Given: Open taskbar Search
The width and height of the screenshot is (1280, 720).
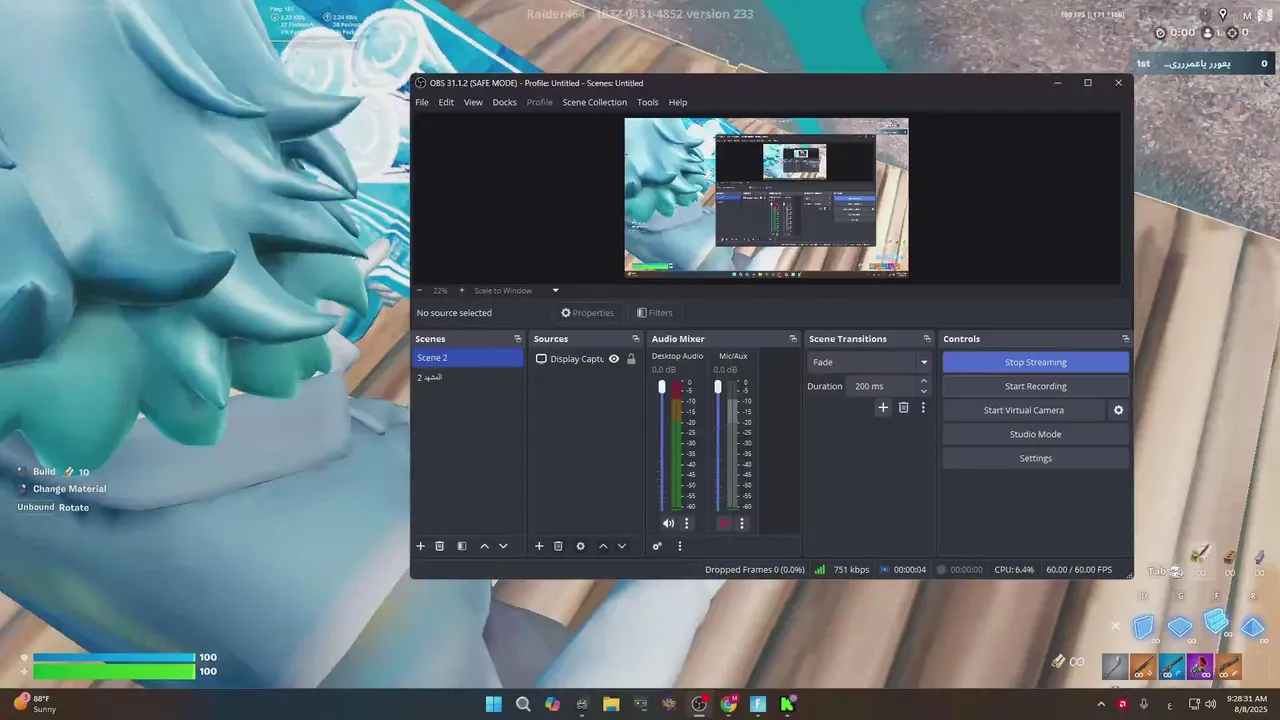Looking at the screenshot, I should (x=523, y=704).
